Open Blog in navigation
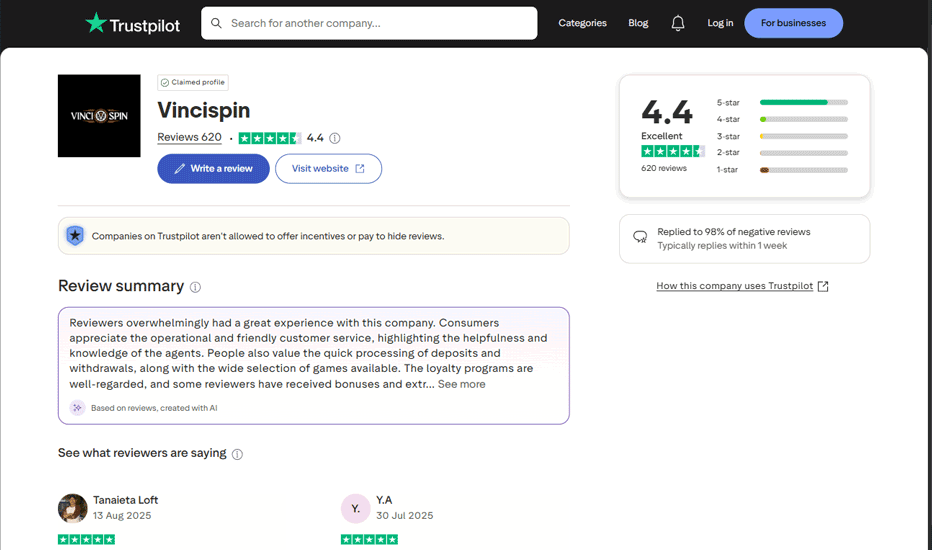The image size is (932, 550). click(638, 23)
